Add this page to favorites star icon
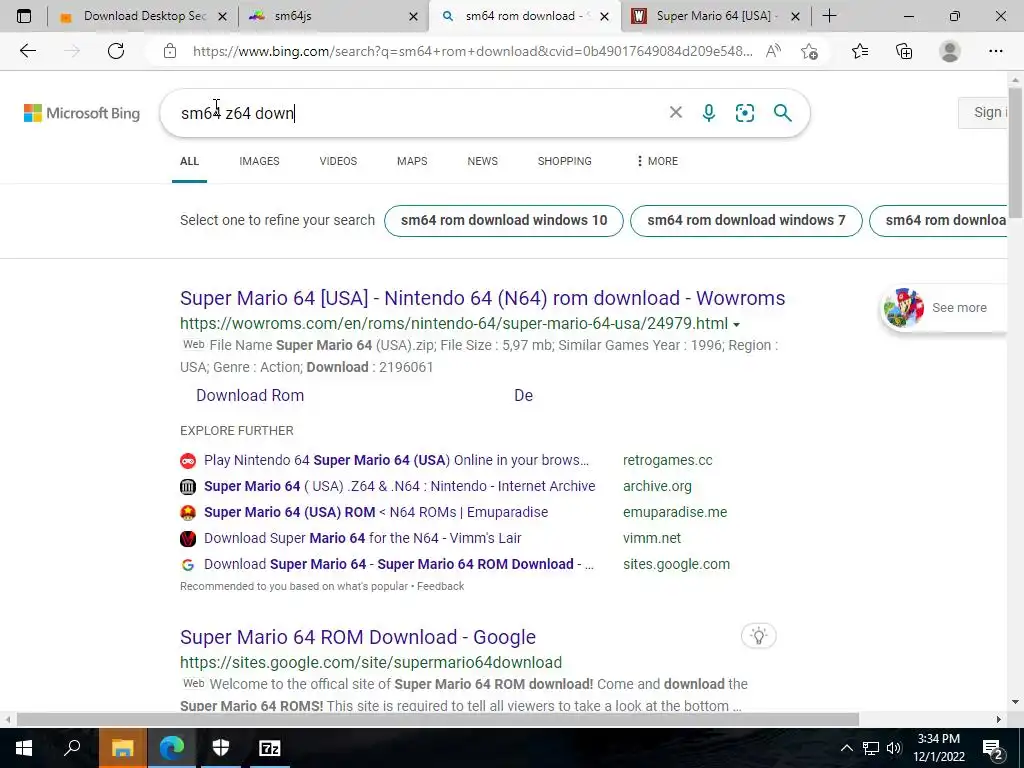The width and height of the screenshot is (1024, 768). tap(809, 51)
